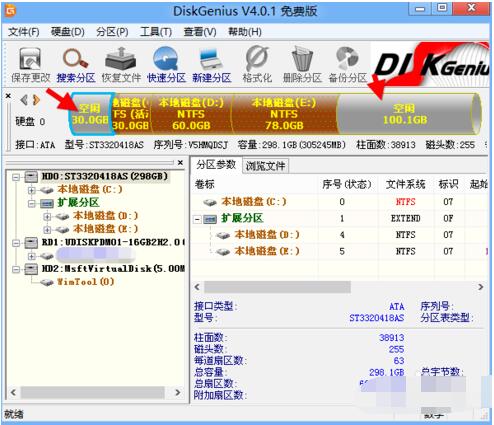Click drive icon beside 本地磁盘(C:) in the table
494x425 pixels.
[210, 202]
